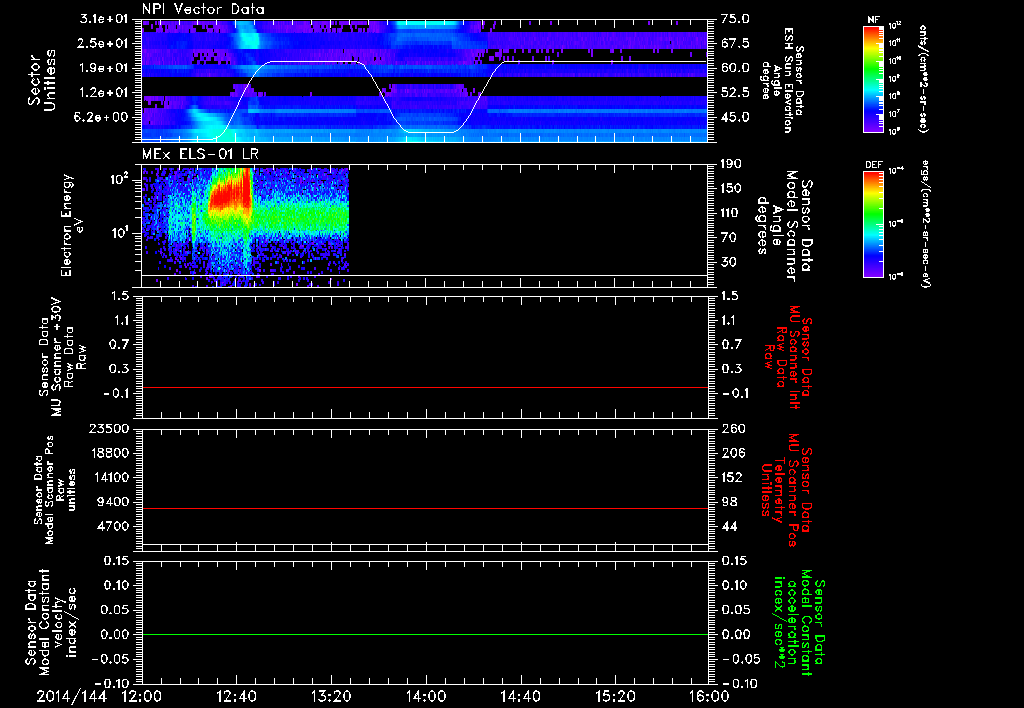Click the red "MU Scanner Inh Raw Data" label
The width and height of the screenshot is (1024, 708).
pos(788,357)
